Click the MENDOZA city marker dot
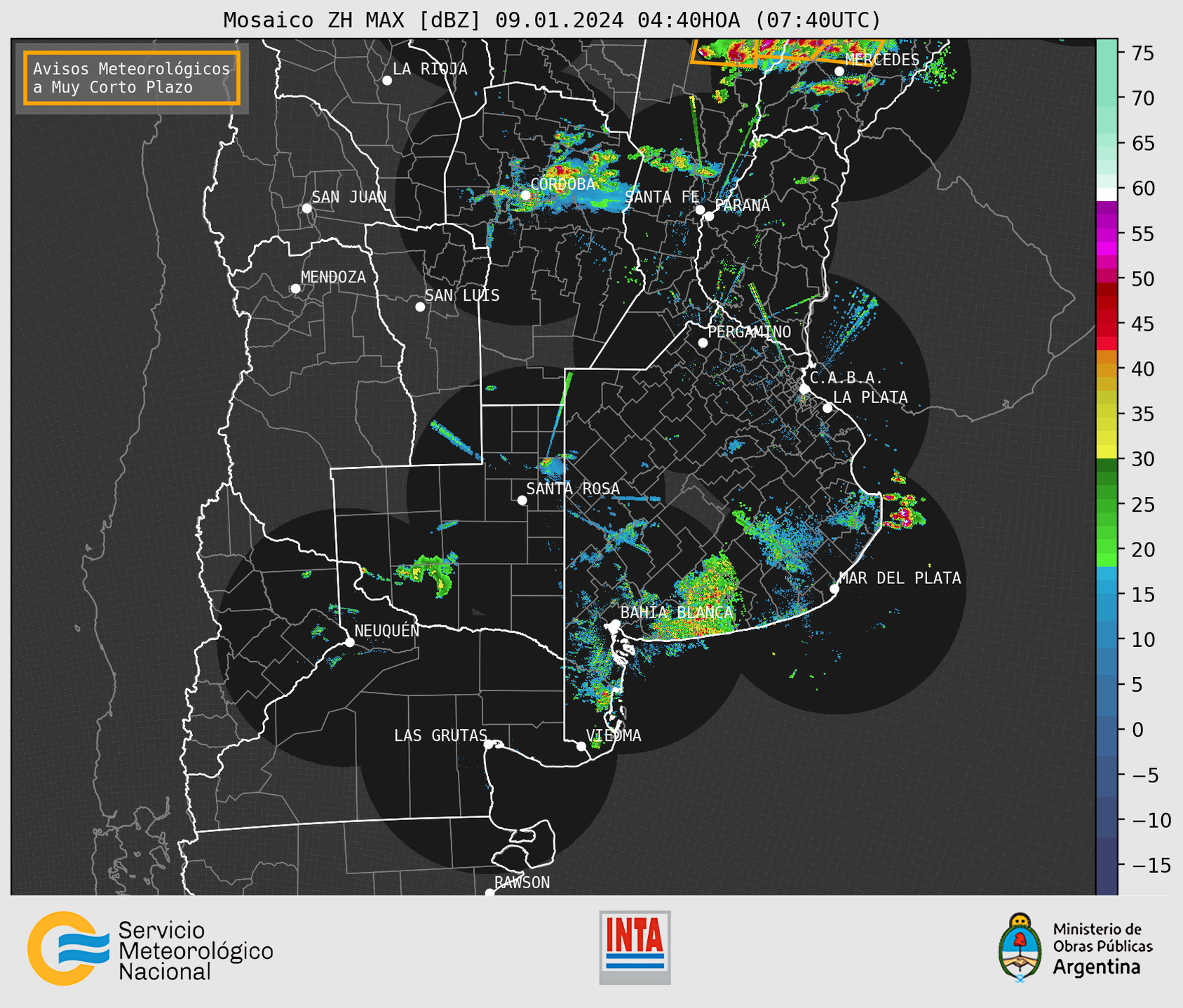1183x1008 pixels. tap(295, 289)
